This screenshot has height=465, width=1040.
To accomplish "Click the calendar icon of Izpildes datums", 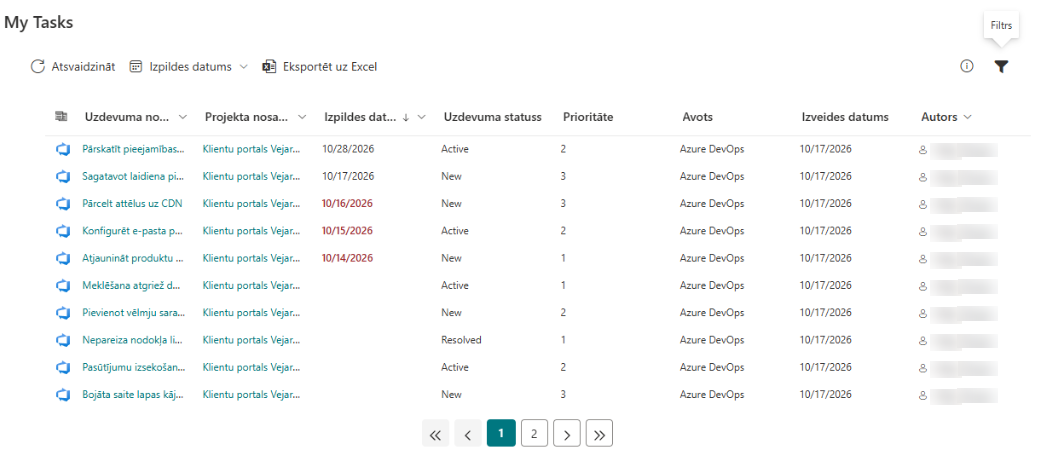I will (x=136, y=66).
